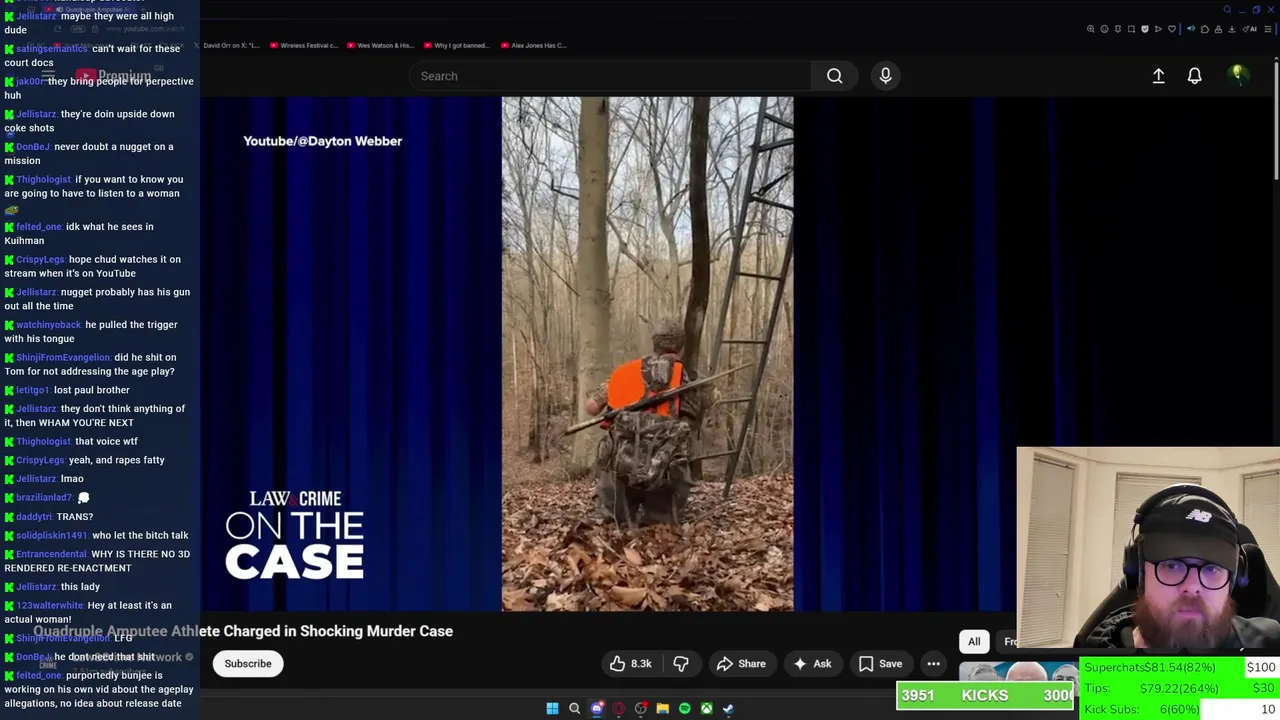Click chat username 'solidpliskin1491'
This screenshot has width=1280, height=720.
click(x=52, y=536)
